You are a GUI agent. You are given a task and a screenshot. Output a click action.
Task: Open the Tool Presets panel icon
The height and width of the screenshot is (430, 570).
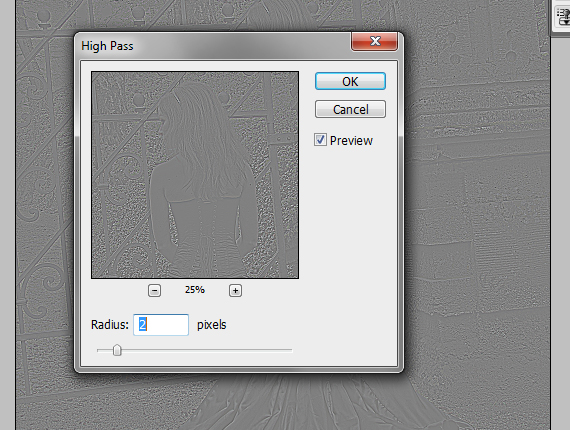coord(563,16)
